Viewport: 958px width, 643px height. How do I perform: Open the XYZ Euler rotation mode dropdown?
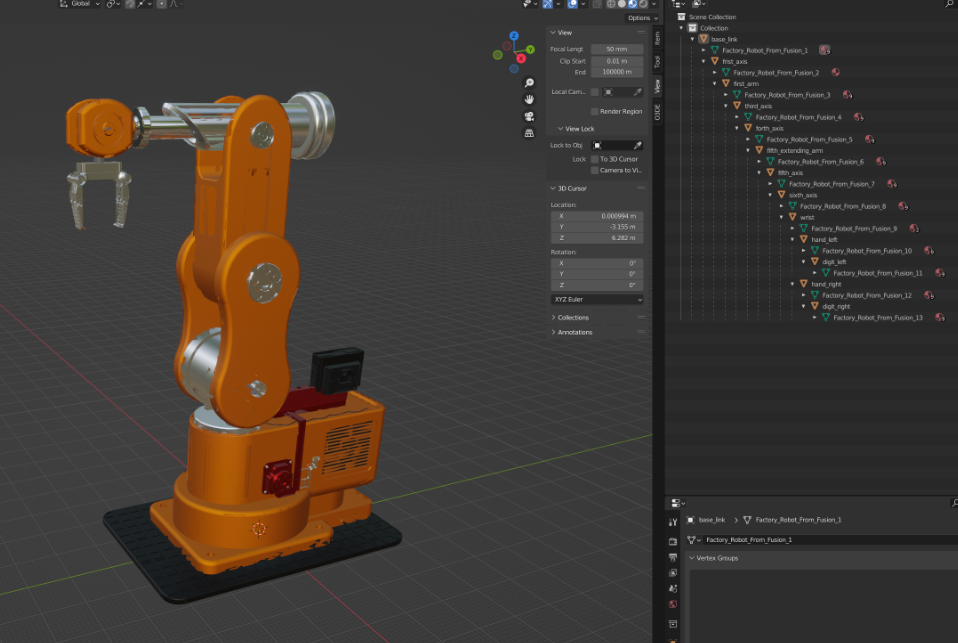pyautogui.click(x=597, y=299)
